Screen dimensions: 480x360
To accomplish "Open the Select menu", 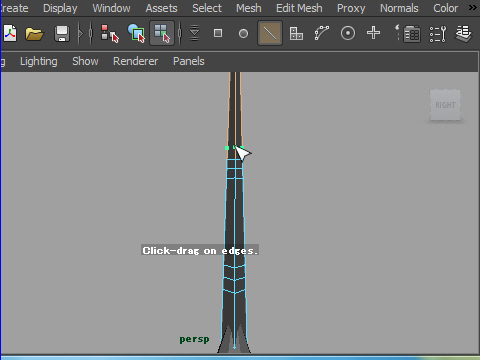I will (x=207, y=8).
